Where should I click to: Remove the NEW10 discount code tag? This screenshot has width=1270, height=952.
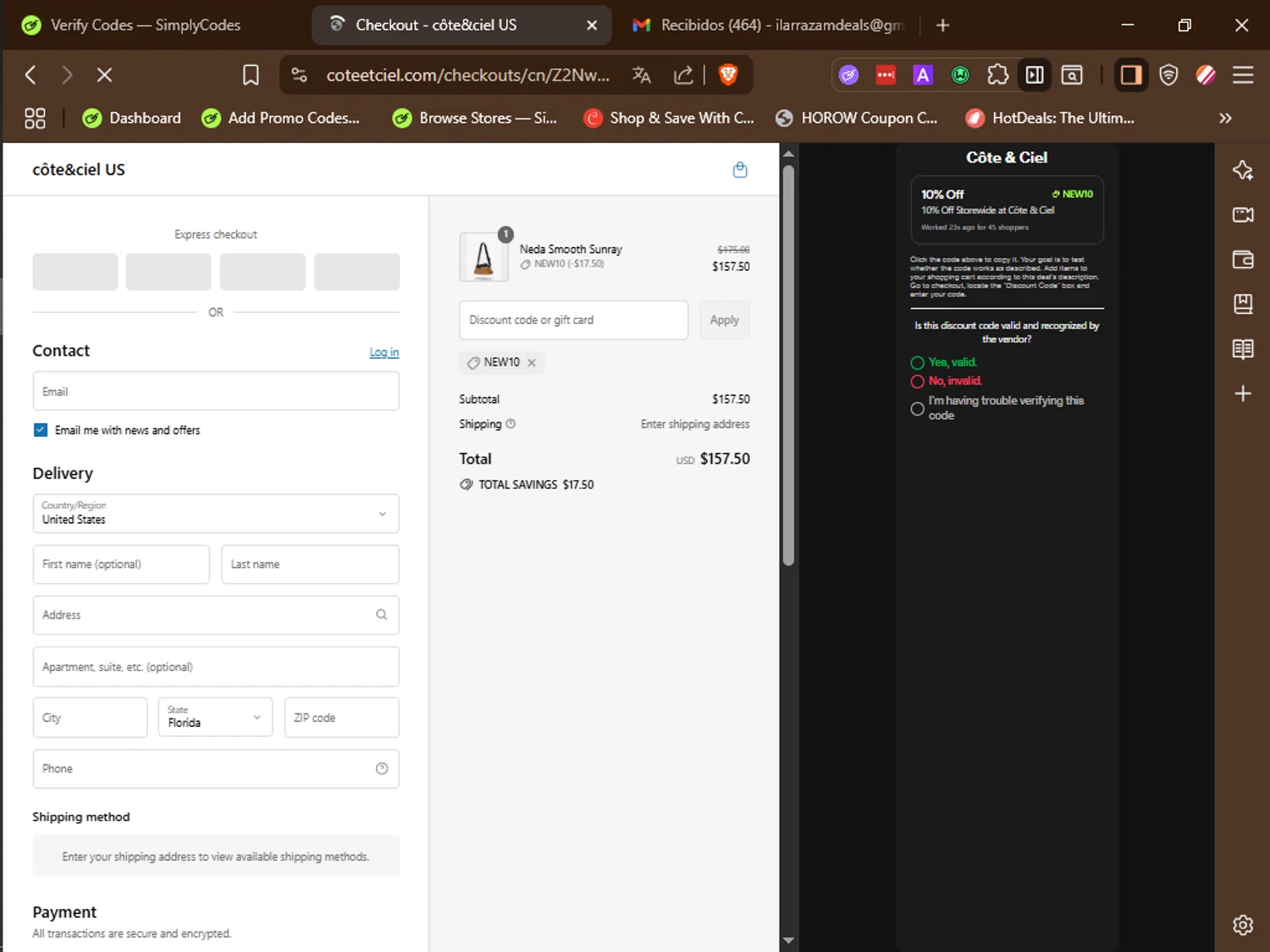coord(532,362)
